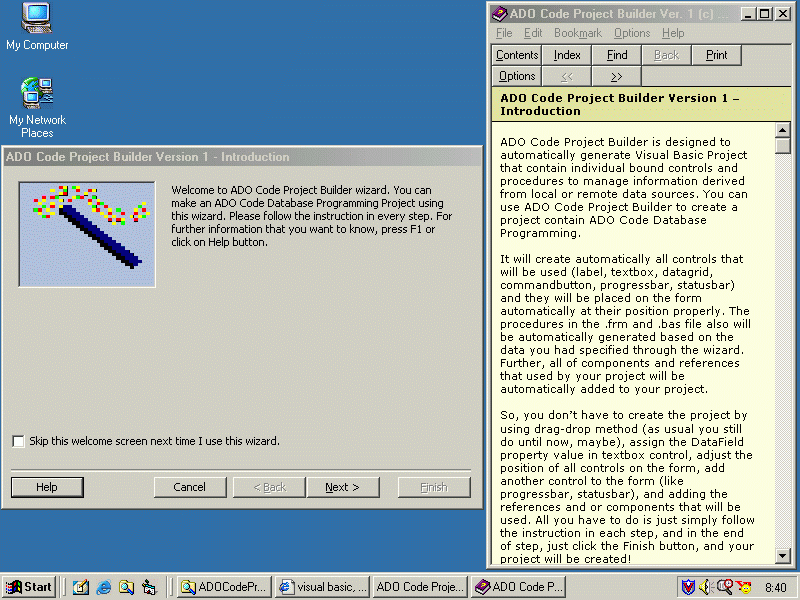The image size is (800, 600).
Task: Click the Contents button in help toolbar
Action: 517,55
